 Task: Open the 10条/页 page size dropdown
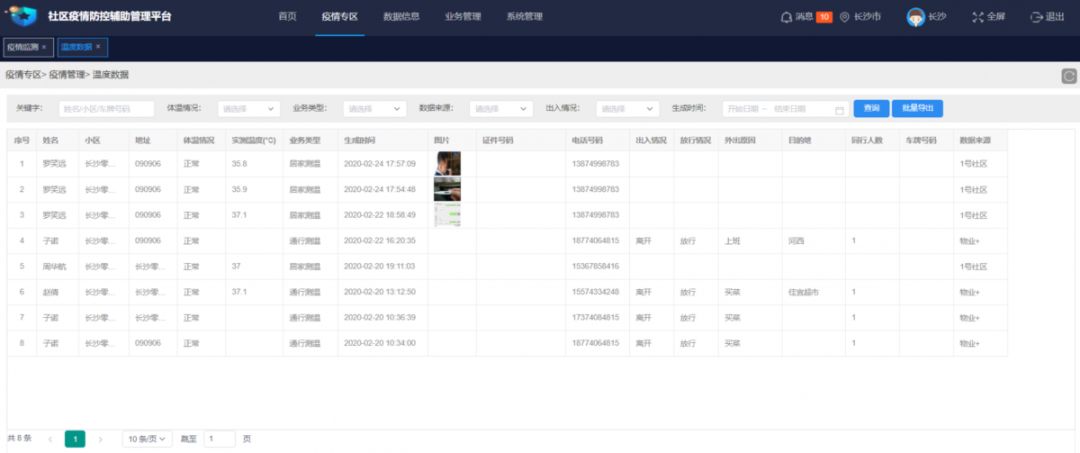click(x=147, y=439)
